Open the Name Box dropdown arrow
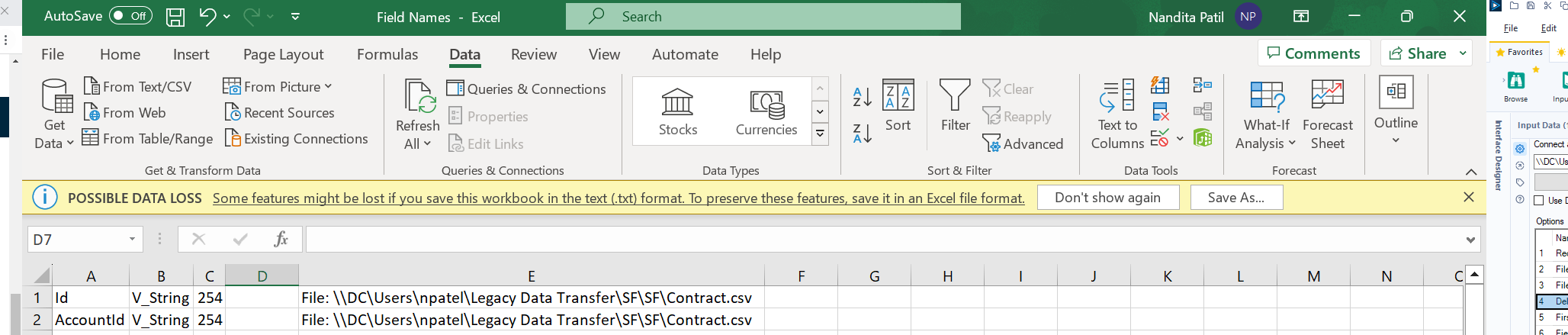Viewport: 1568px width, 335px height. [133, 240]
